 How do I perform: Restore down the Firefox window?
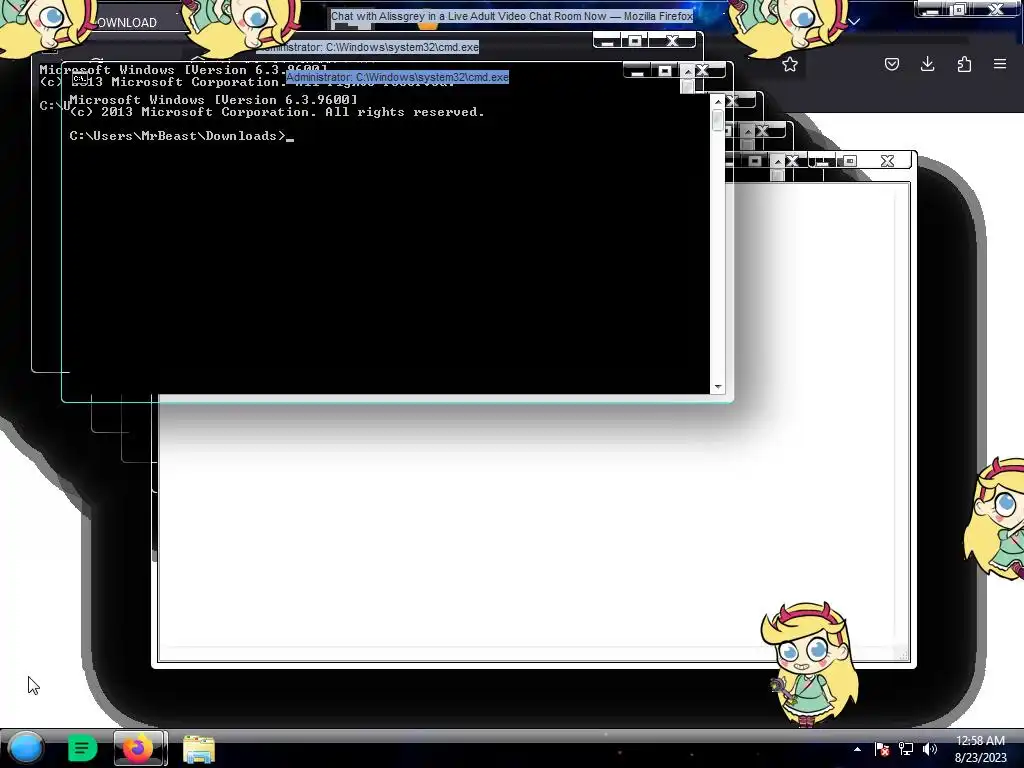pos(959,9)
